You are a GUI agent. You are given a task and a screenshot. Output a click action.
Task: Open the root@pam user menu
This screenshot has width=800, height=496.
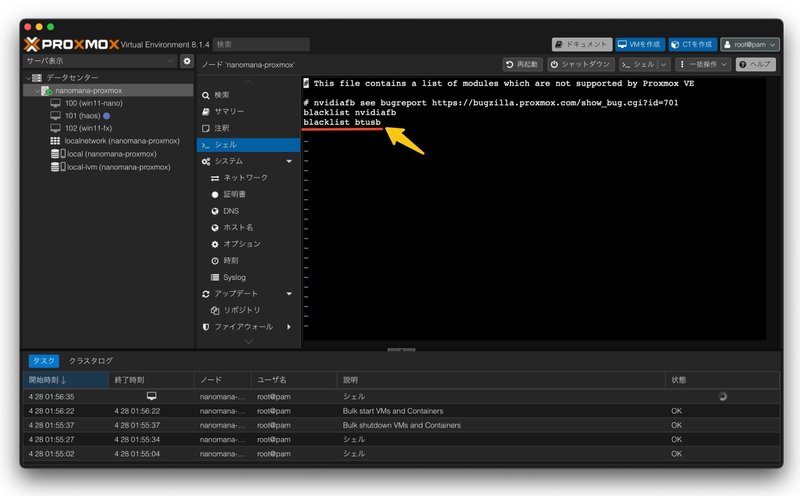(x=749, y=44)
